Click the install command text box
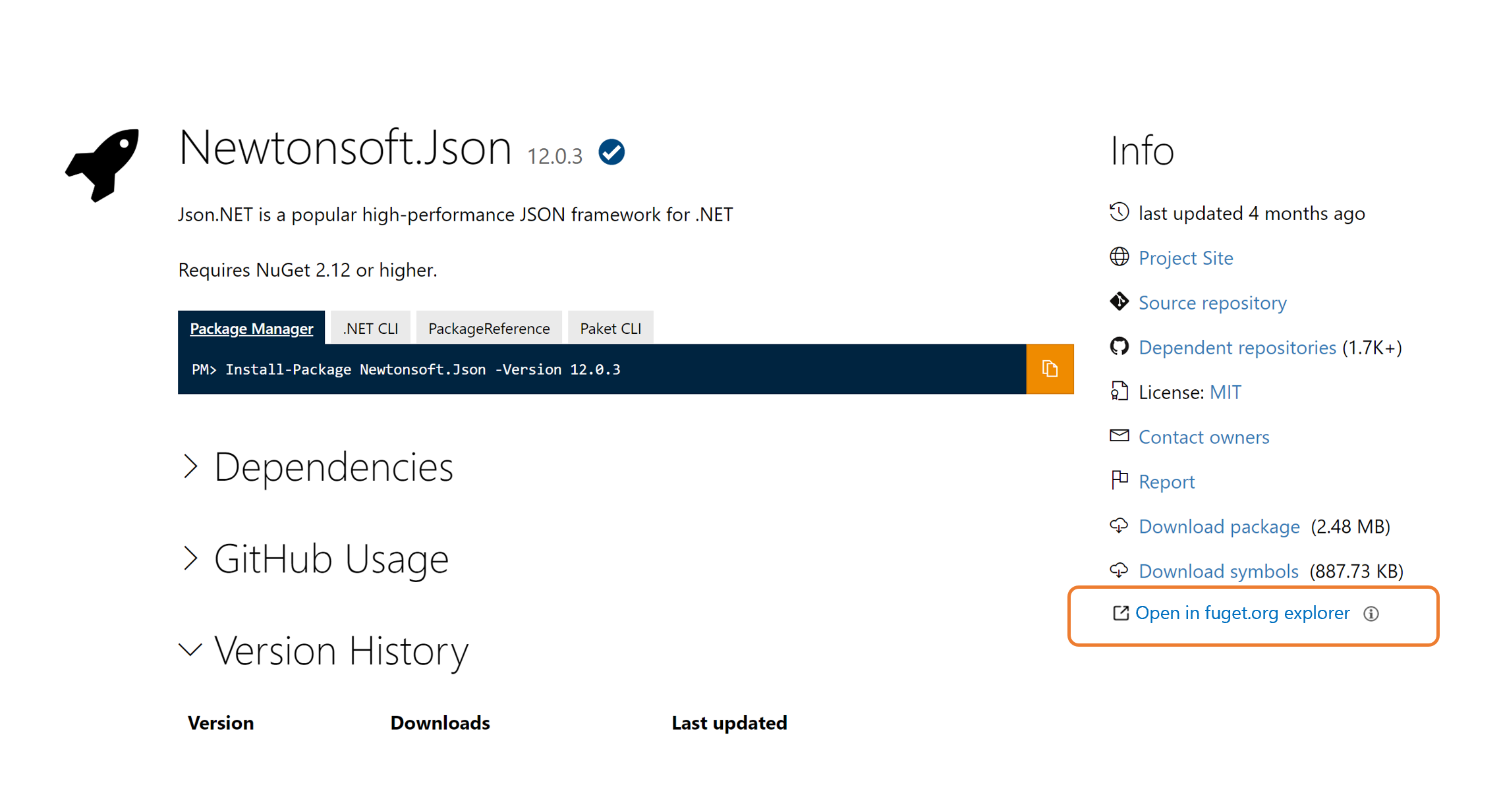This screenshot has height=812, width=1501. 602,369
